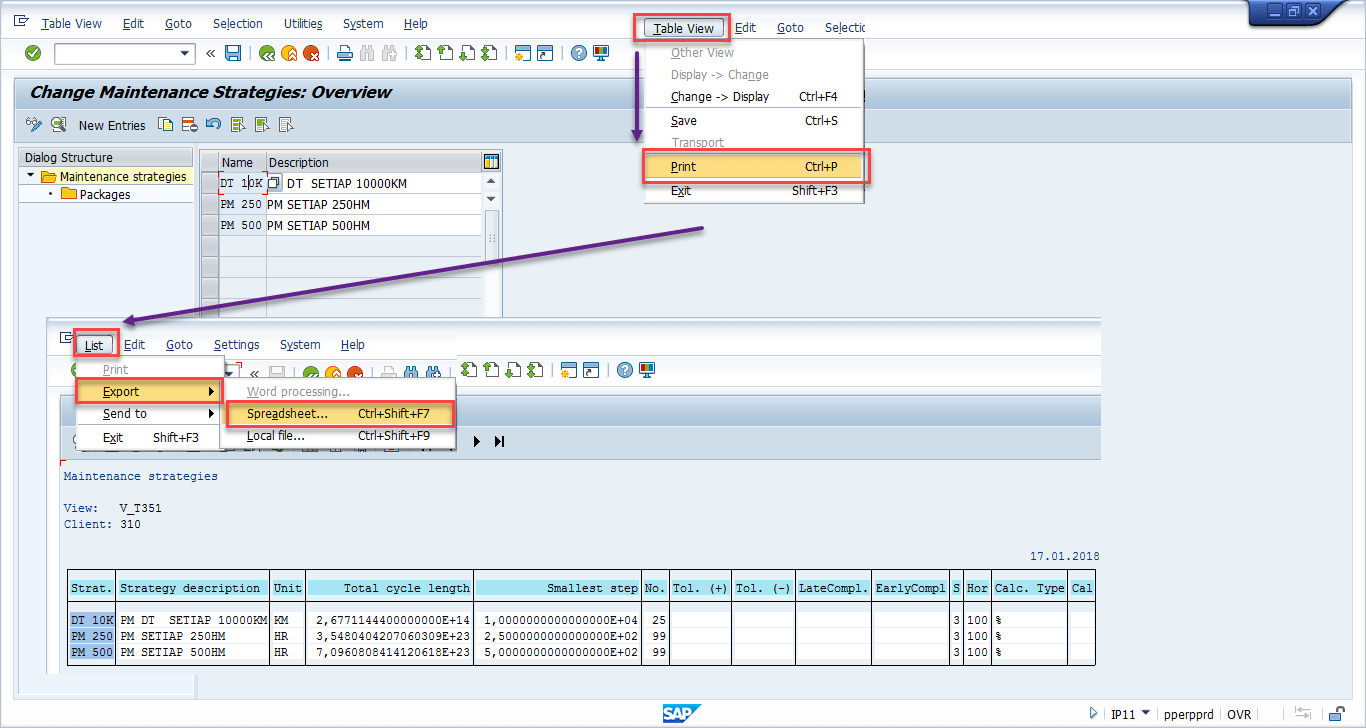This screenshot has width=1366, height=728.
Task: Click the Copy As icon beside New Entries
Action: pyautogui.click(x=166, y=125)
